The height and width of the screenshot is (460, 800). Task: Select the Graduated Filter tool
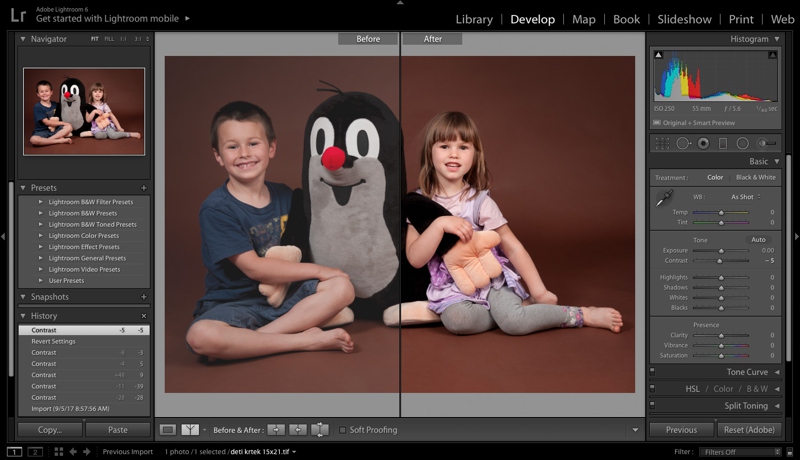[x=723, y=144]
